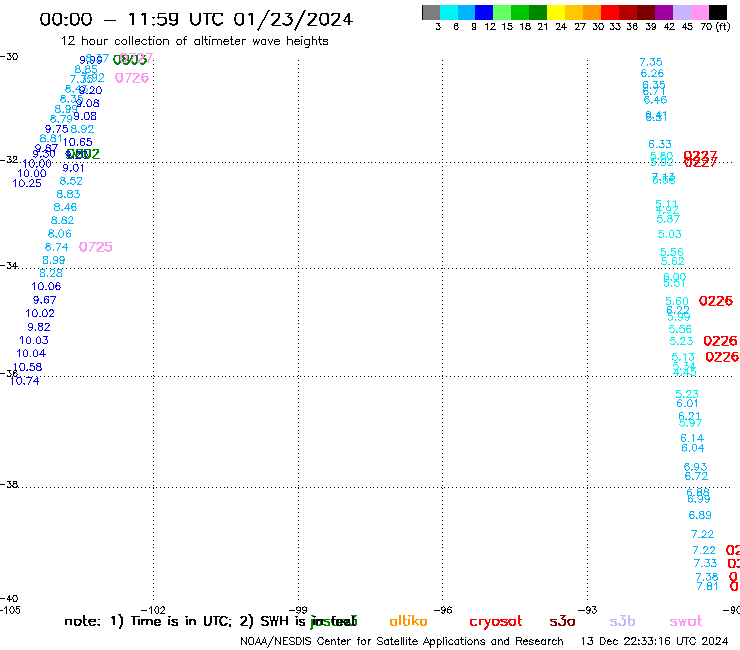Click the wave height value 8.74

pyautogui.click(x=57, y=247)
